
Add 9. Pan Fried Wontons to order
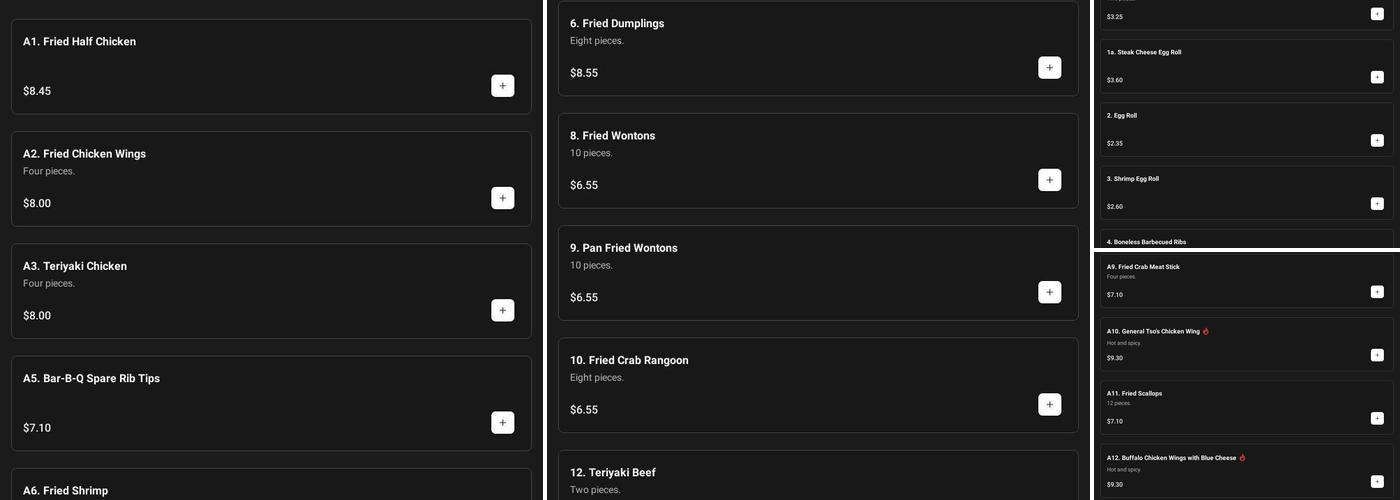point(1049,292)
